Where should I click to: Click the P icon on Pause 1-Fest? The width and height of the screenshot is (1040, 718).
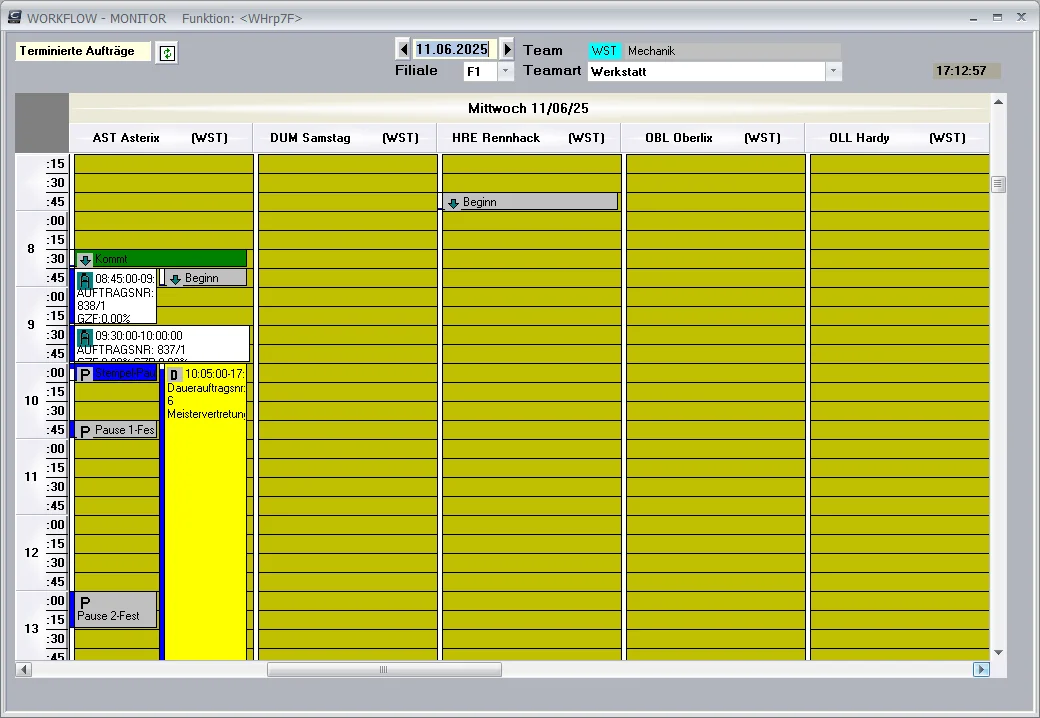pos(85,432)
